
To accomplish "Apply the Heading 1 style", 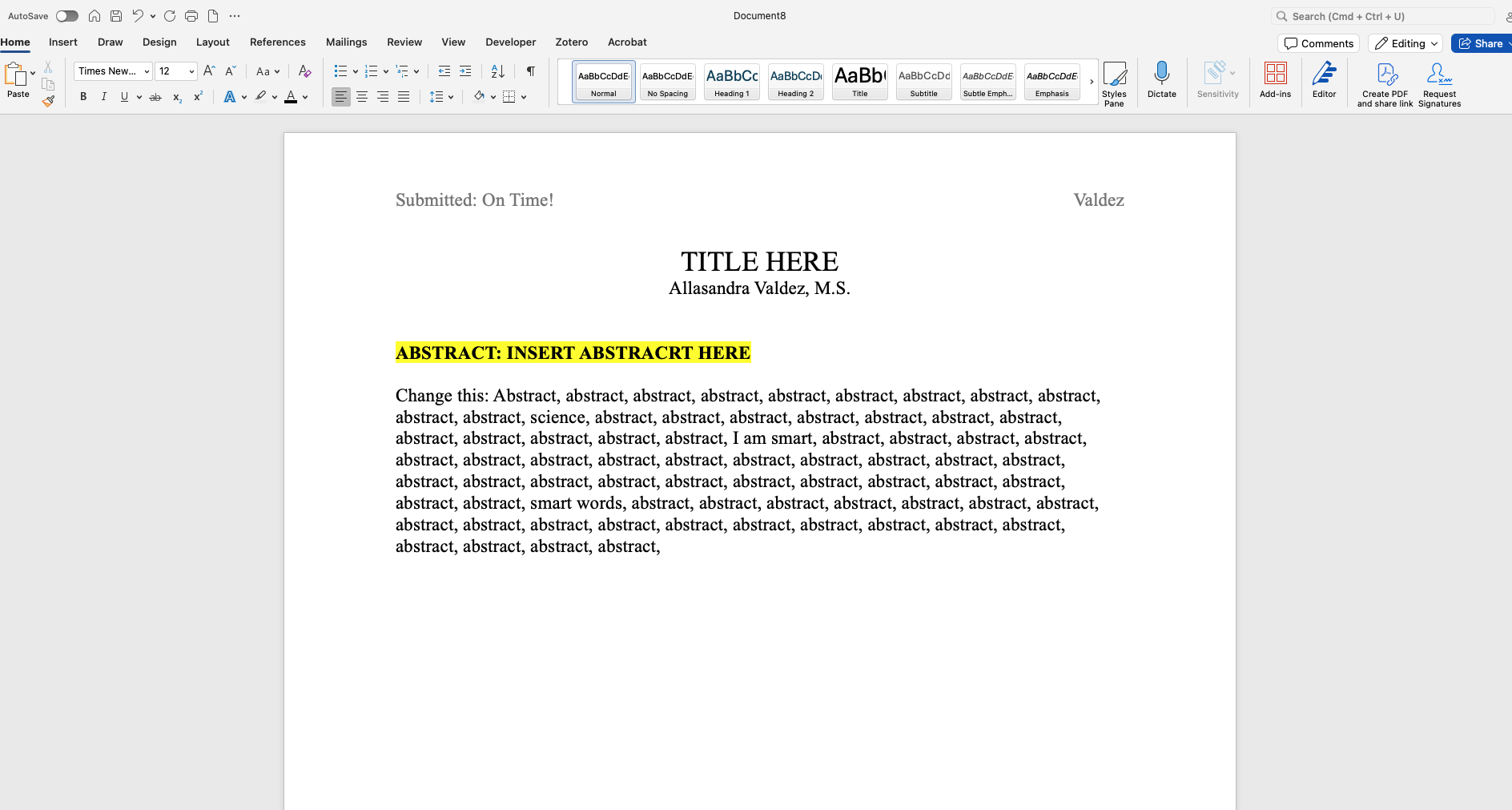I will pos(732,82).
